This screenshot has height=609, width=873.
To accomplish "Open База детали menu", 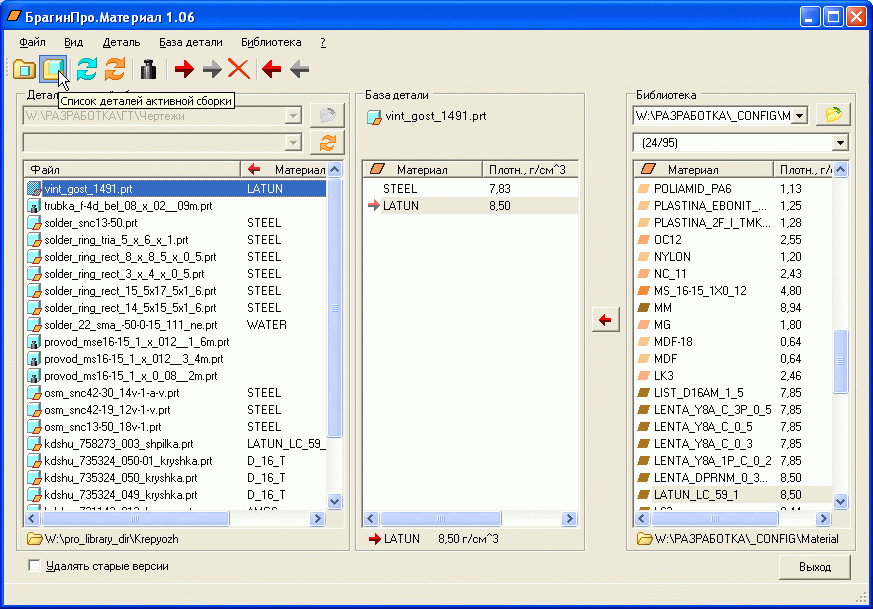I will point(191,42).
